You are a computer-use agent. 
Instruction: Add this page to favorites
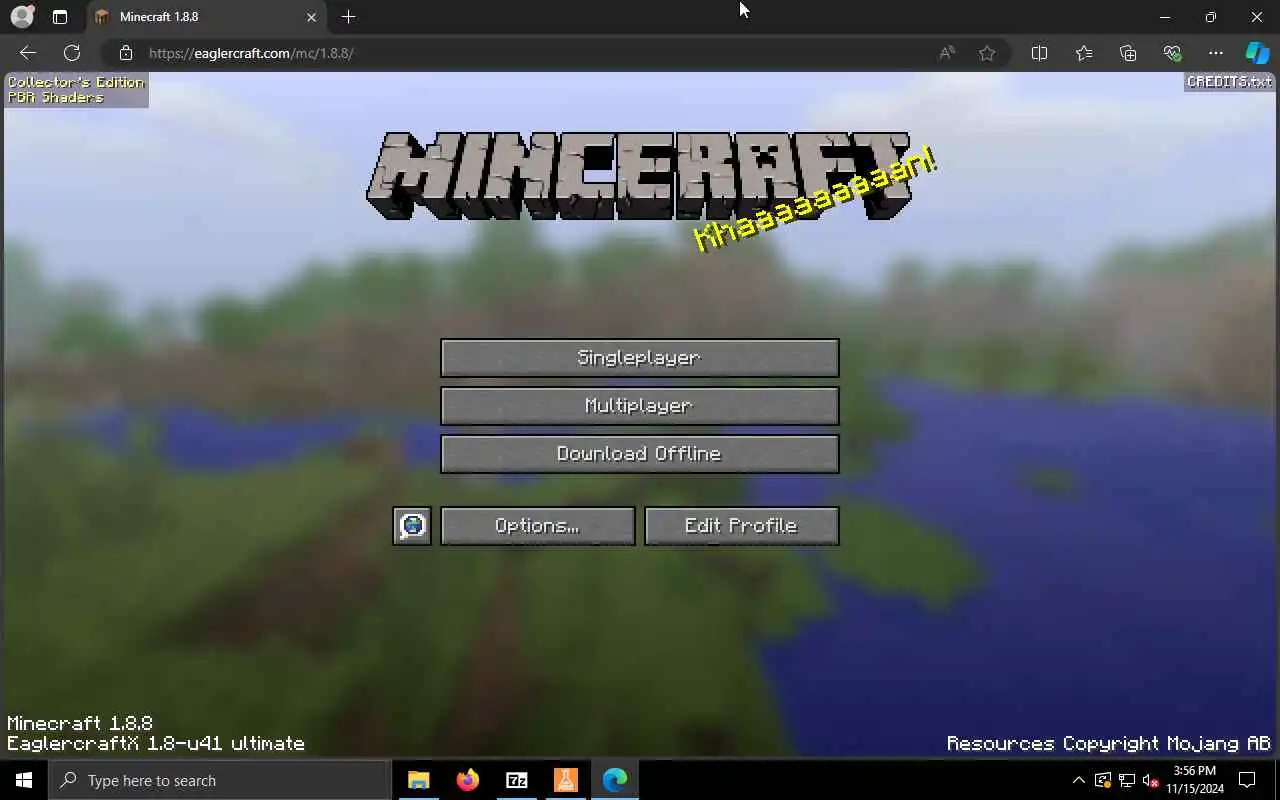pyautogui.click(x=987, y=53)
